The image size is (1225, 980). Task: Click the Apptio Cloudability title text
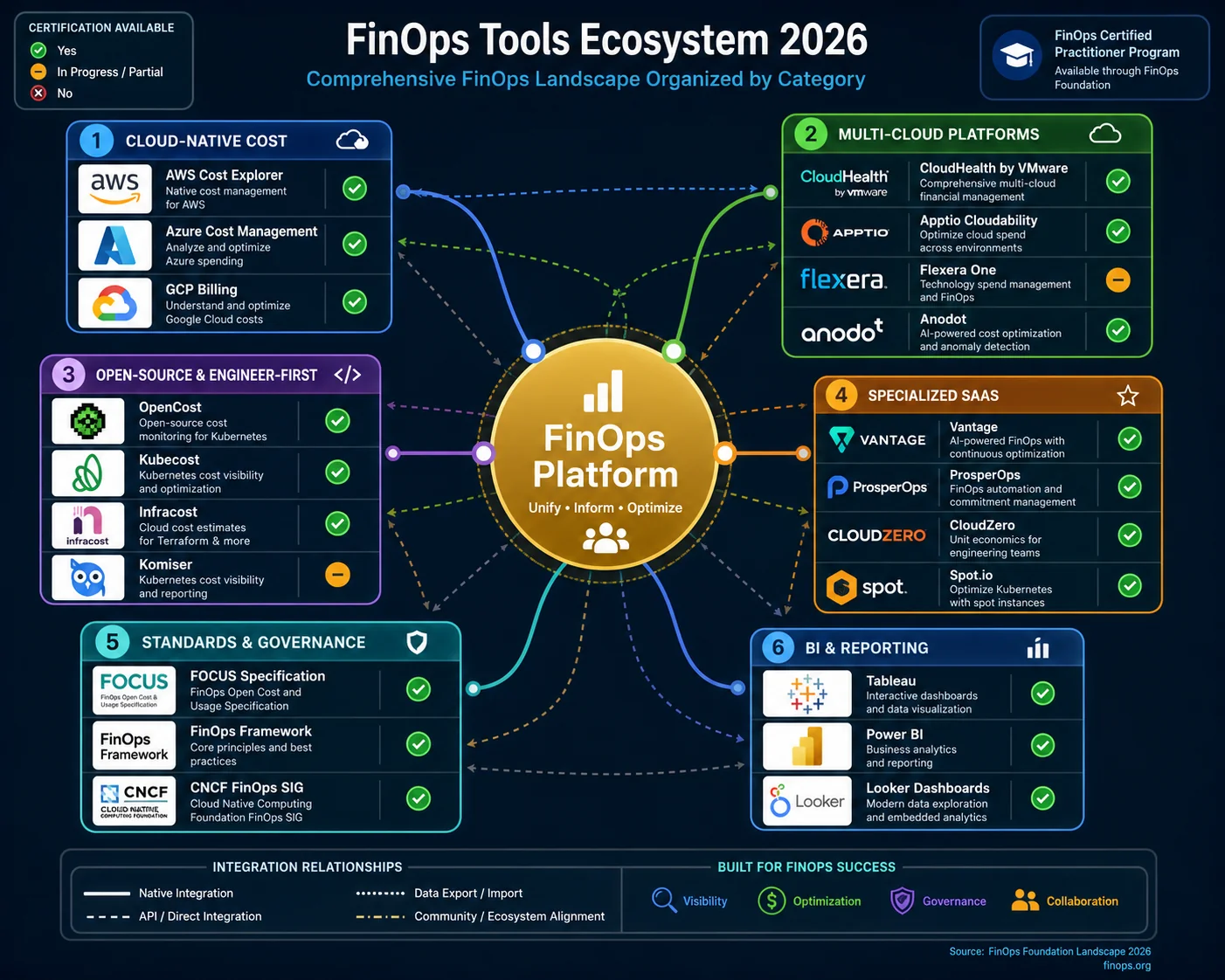click(979, 220)
